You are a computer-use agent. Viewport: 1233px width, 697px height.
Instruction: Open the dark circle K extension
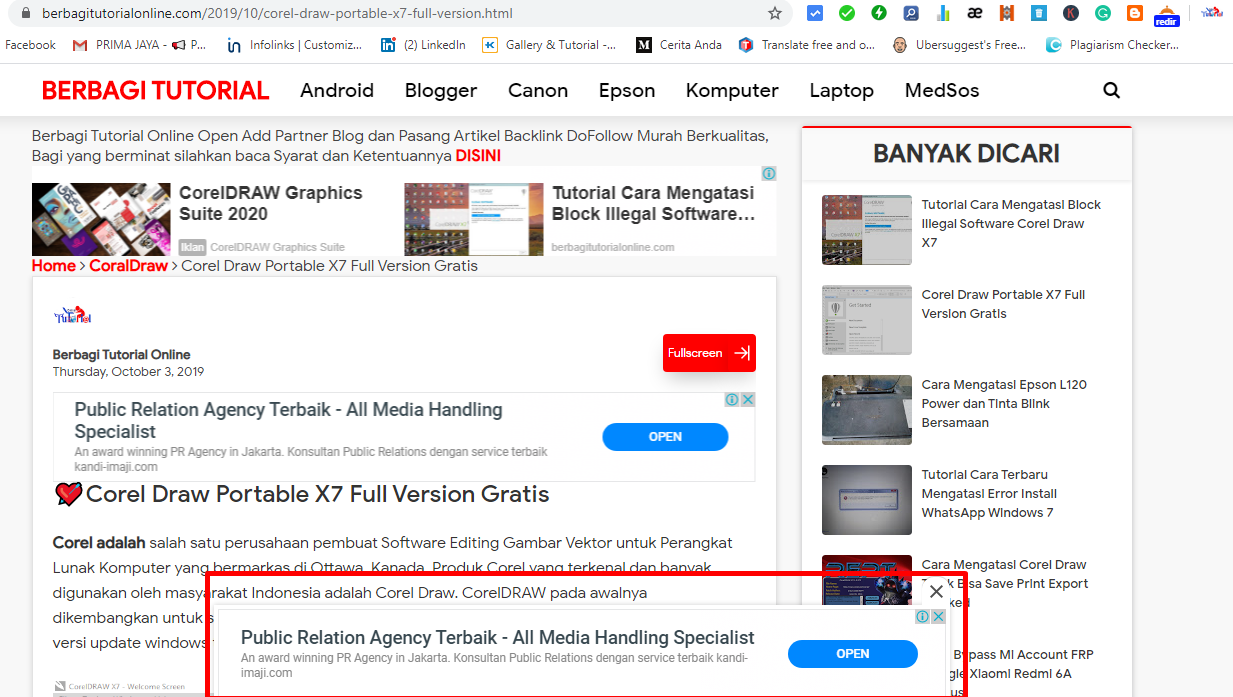(x=1071, y=13)
